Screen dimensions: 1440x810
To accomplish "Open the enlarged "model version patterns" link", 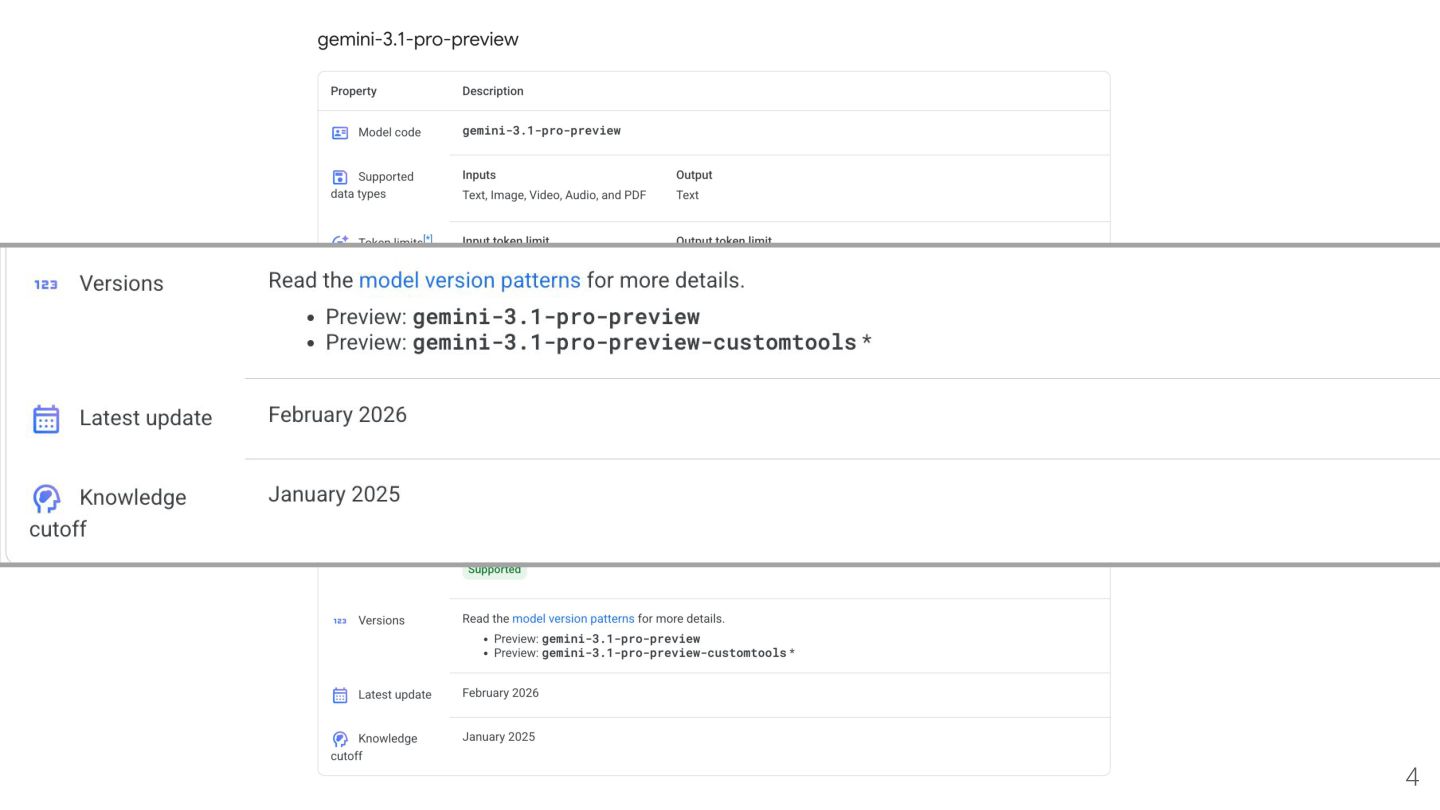I will coord(469,281).
